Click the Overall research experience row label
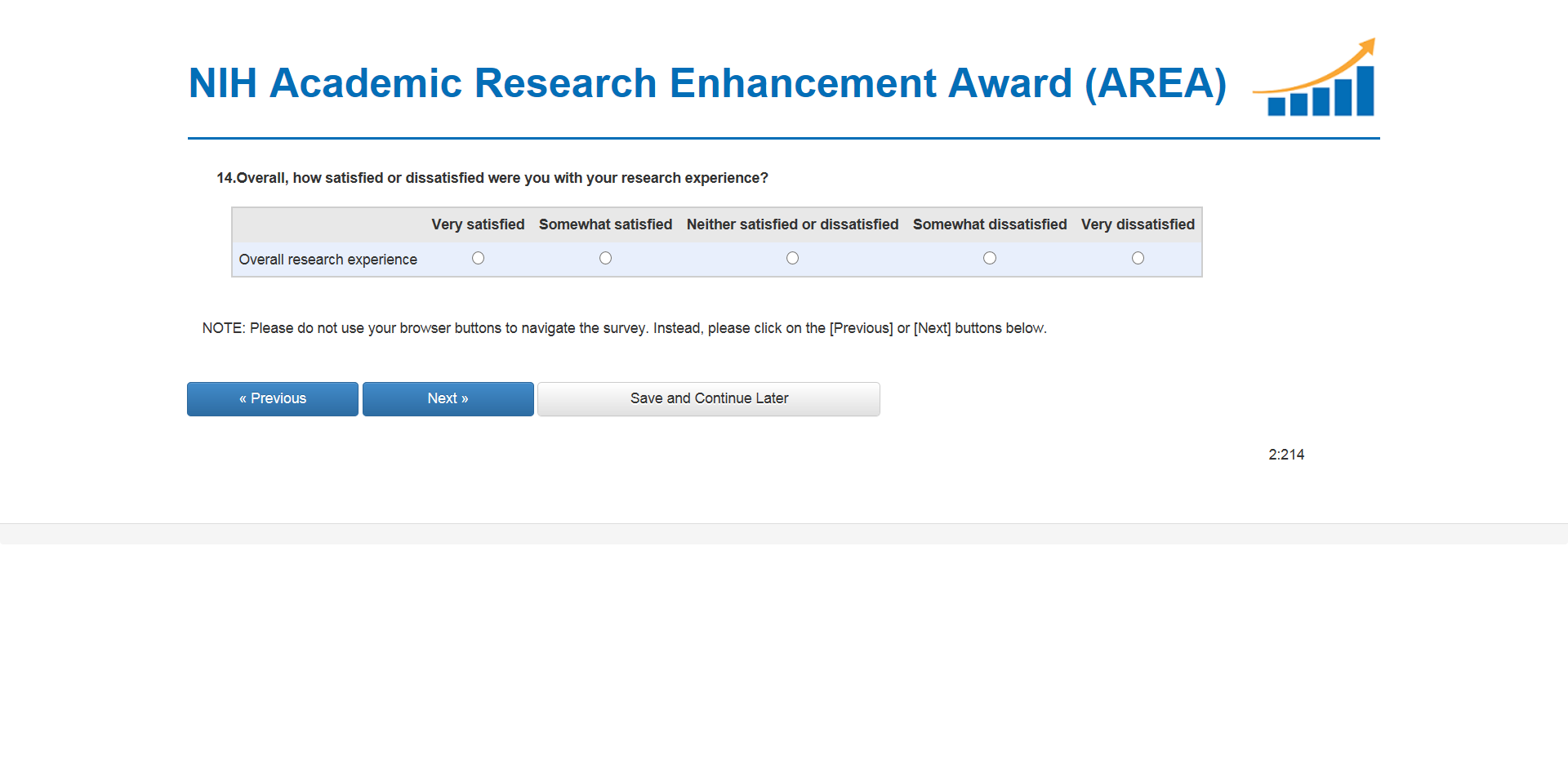This screenshot has width=1568, height=764. (x=328, y=260)
